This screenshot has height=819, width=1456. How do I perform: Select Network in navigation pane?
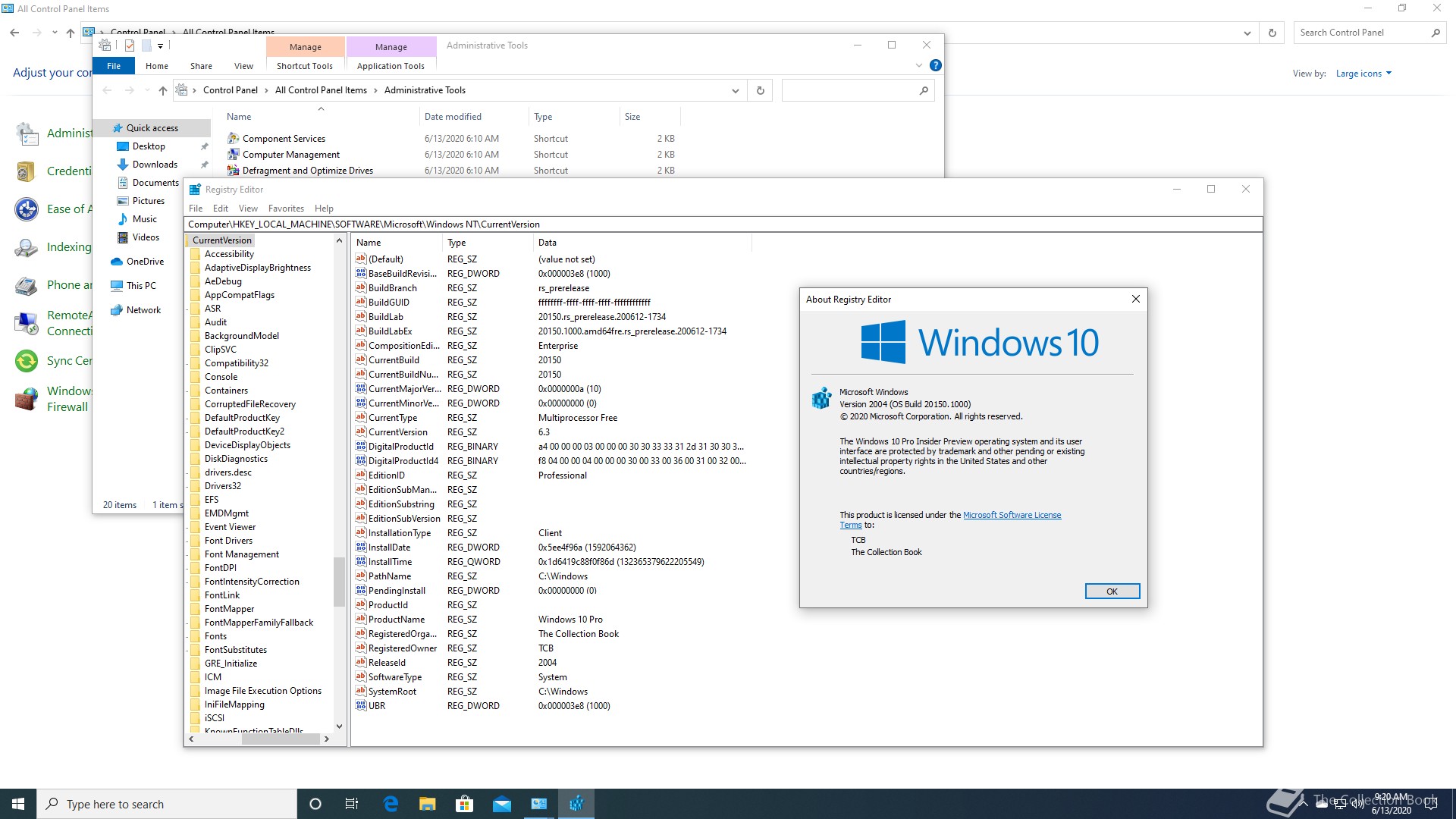coord(143,310)
